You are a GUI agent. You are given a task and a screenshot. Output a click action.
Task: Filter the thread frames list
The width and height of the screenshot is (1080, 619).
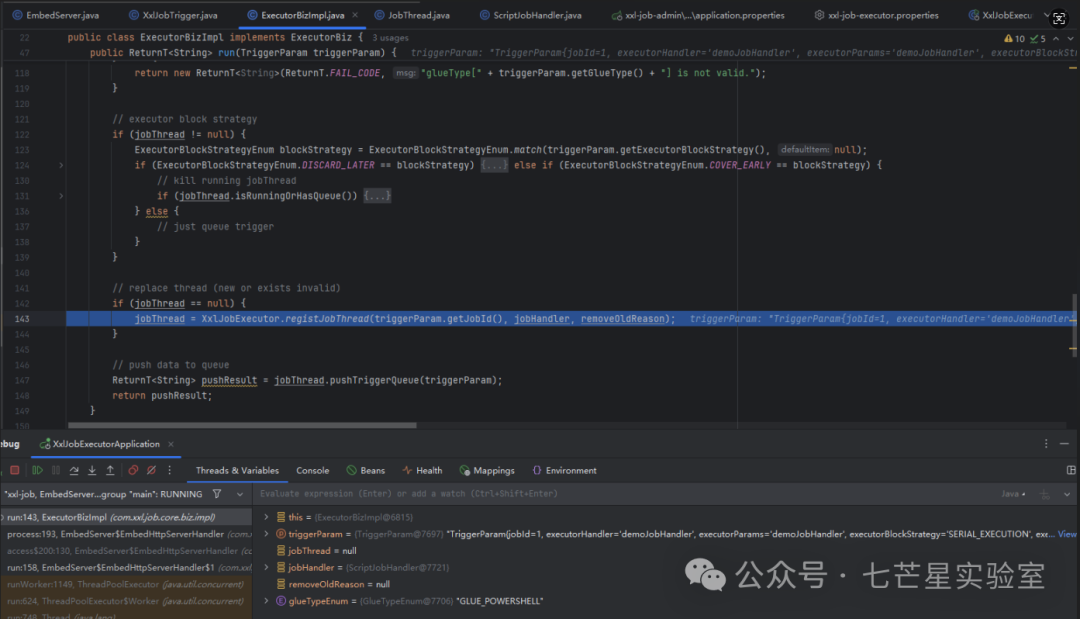[x=217, y=494]
